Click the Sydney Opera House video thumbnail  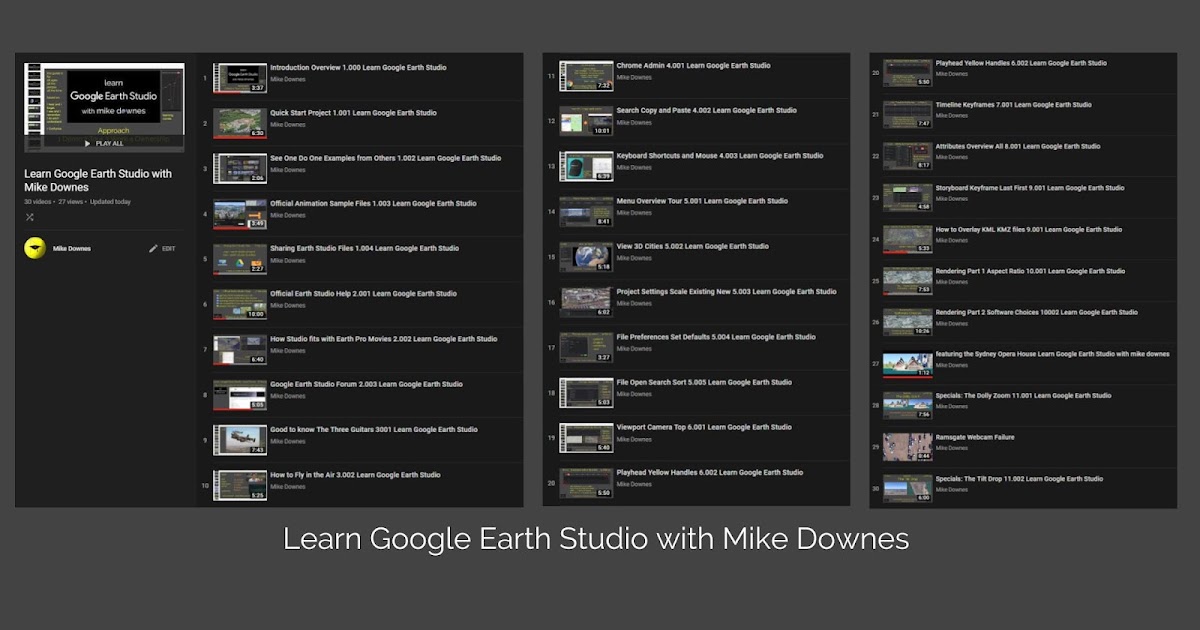(x=907, y=364)
